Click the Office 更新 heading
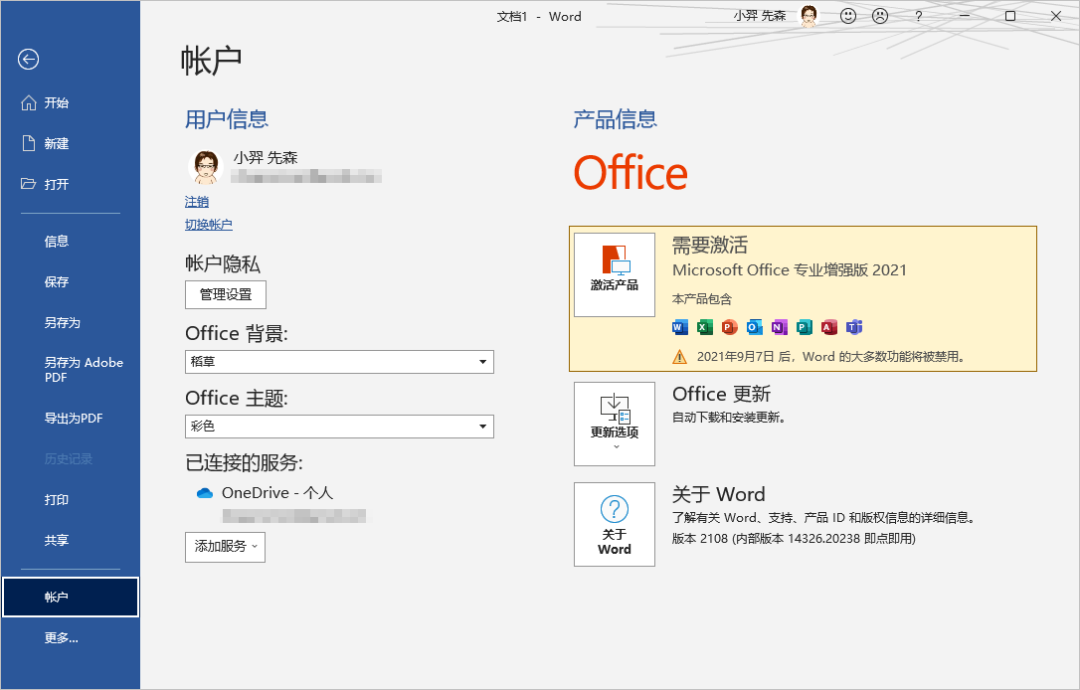 (x=721, y=394)
